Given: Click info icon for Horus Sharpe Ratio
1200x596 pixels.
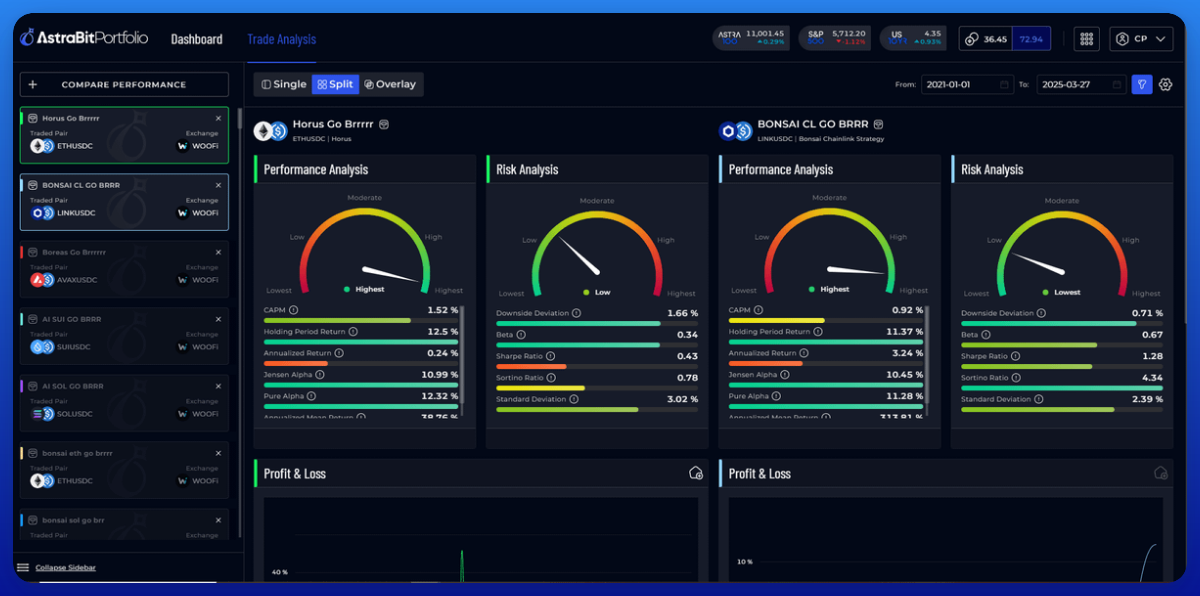Looking at the screenshot, I should tap(550, 356).
